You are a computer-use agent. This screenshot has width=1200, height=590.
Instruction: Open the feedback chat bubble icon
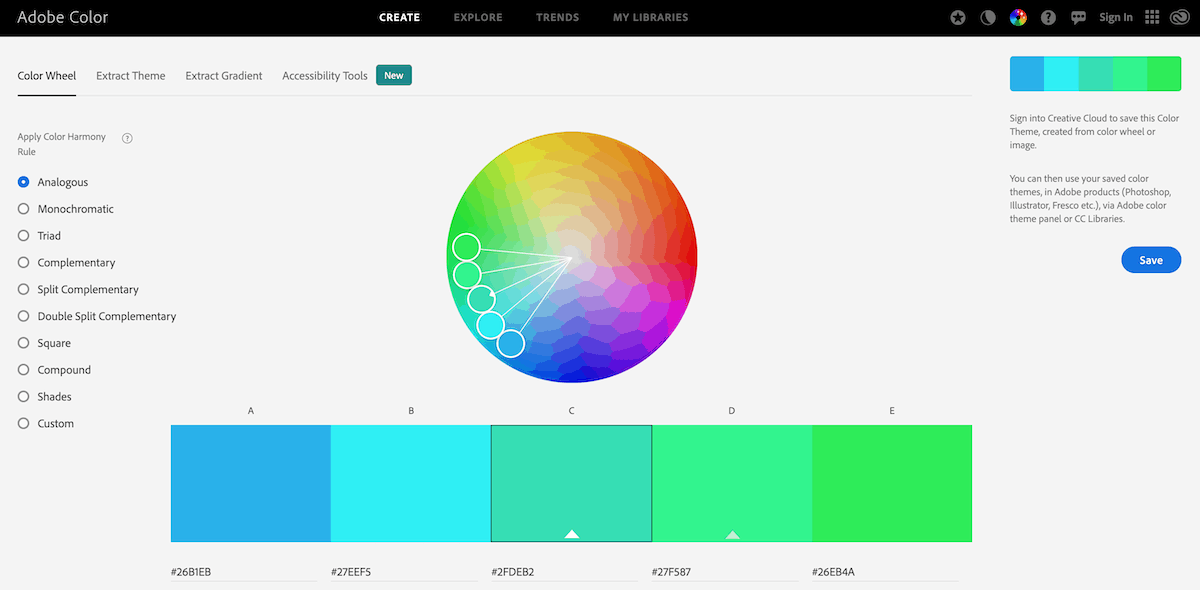pyautogui.click(x=1078, y=17)
